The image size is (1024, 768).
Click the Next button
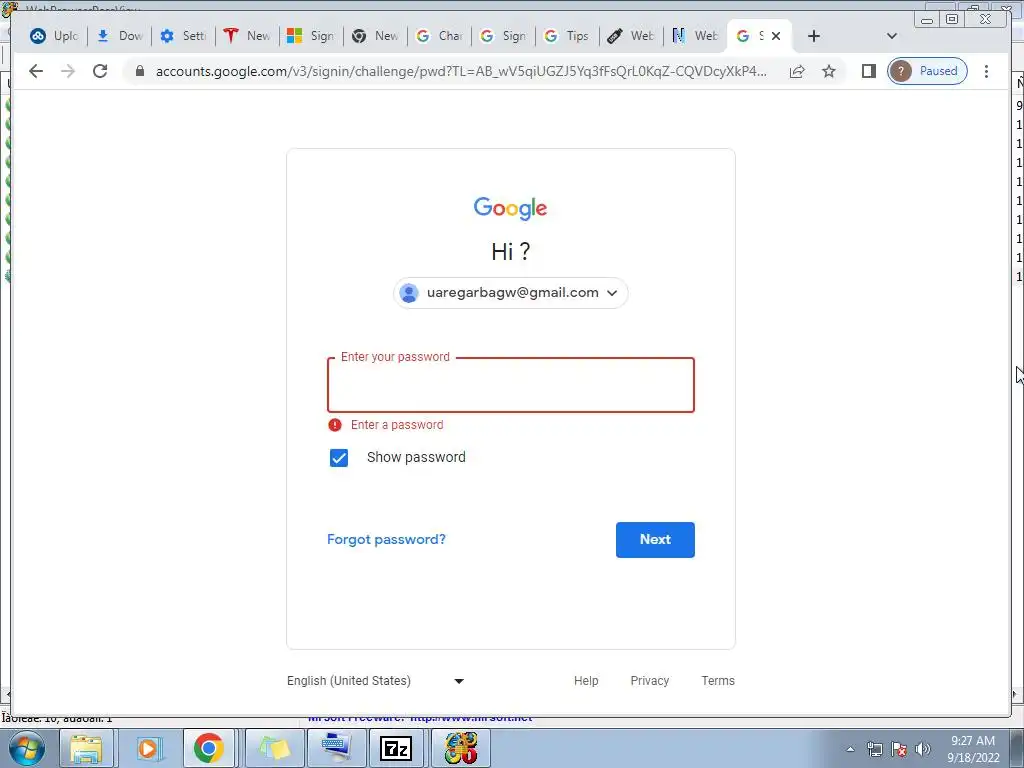655,540
